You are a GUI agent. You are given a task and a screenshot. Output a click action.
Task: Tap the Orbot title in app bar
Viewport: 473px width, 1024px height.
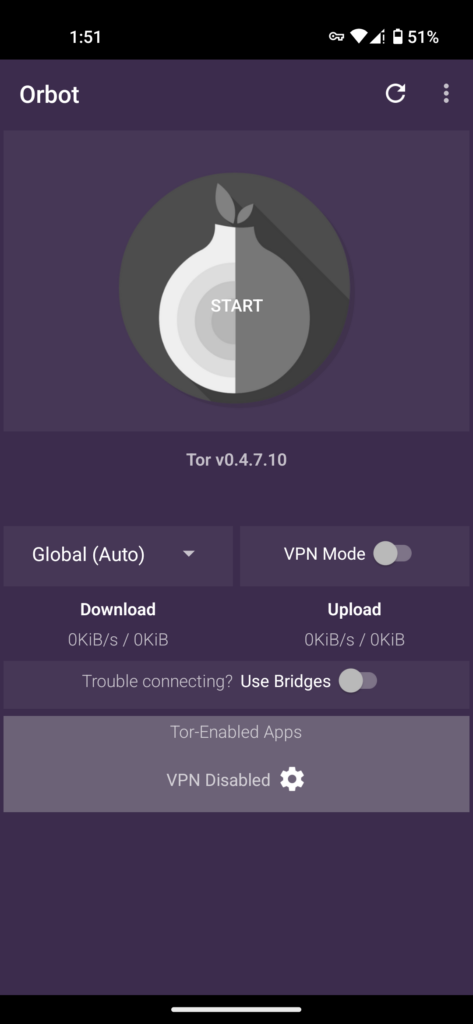50,95
